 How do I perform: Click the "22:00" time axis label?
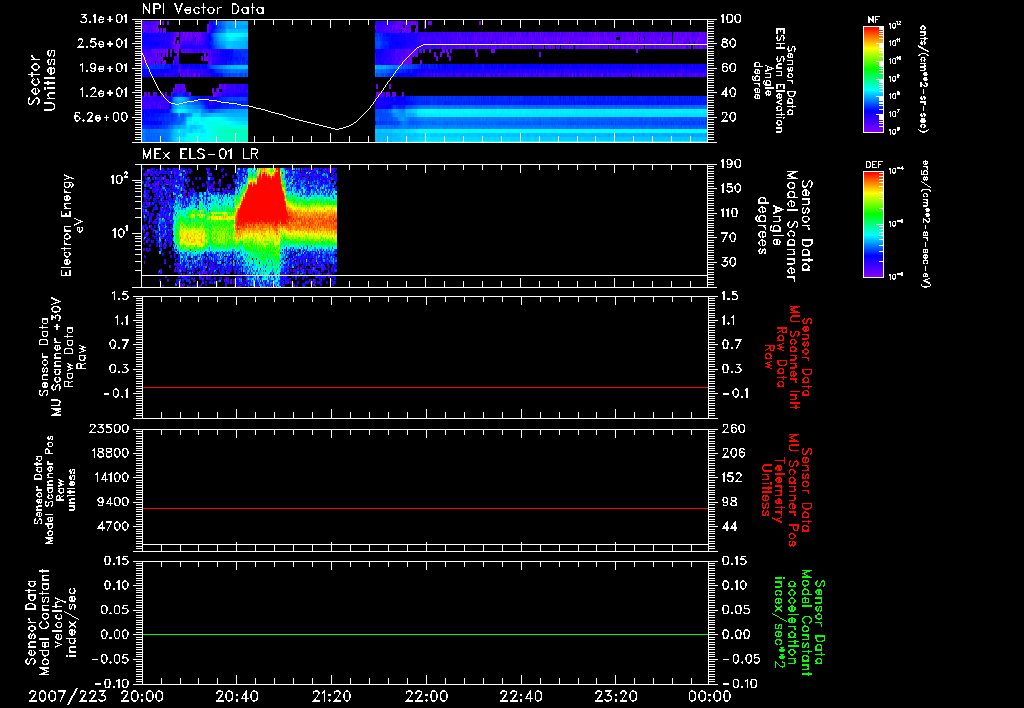coord(426,696)
